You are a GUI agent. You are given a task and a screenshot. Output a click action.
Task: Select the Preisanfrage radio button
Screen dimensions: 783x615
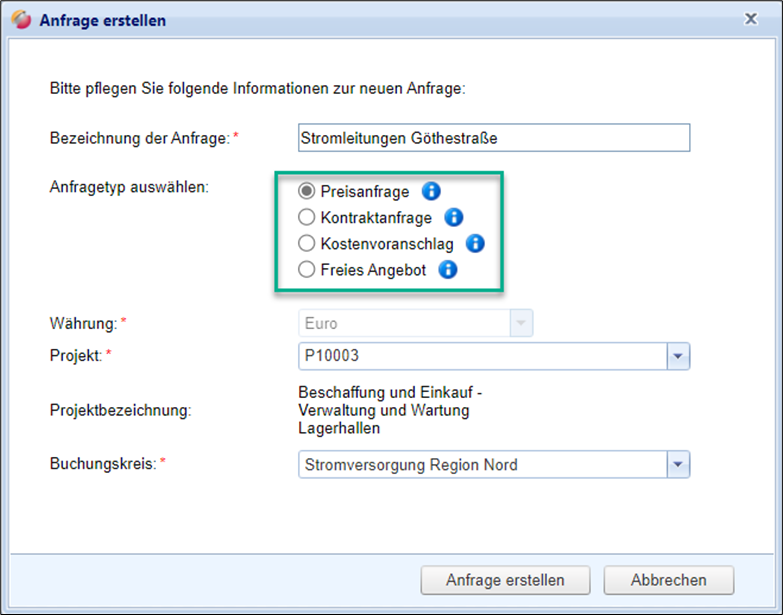coord(307,192)
